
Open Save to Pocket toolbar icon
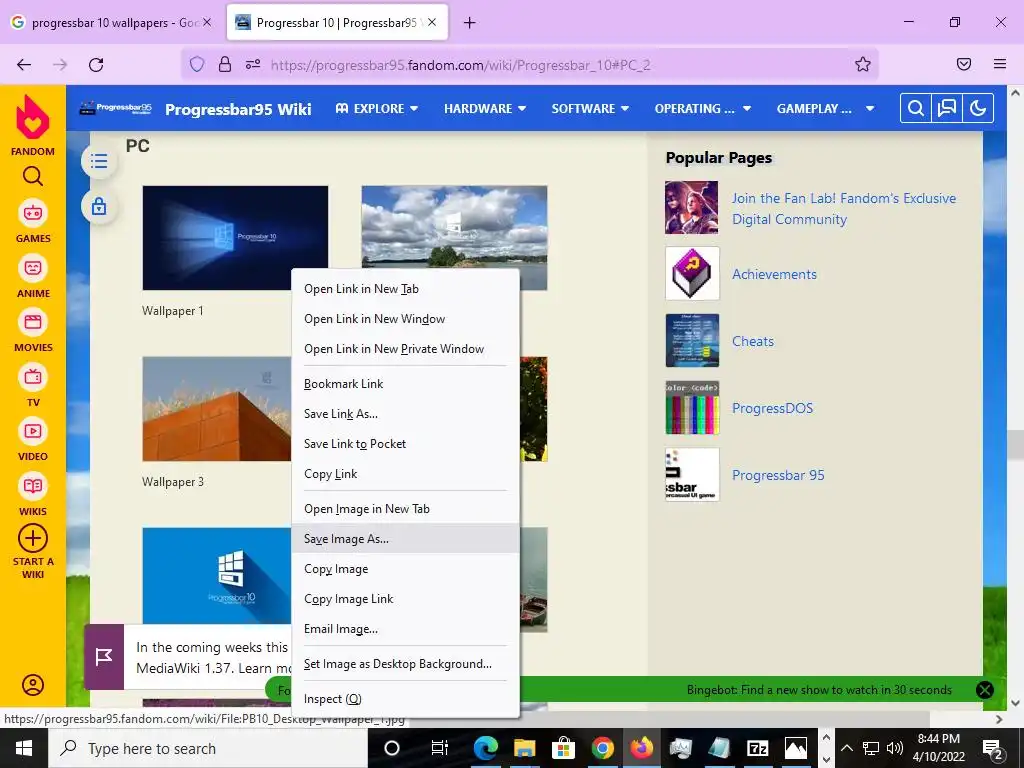964,64
